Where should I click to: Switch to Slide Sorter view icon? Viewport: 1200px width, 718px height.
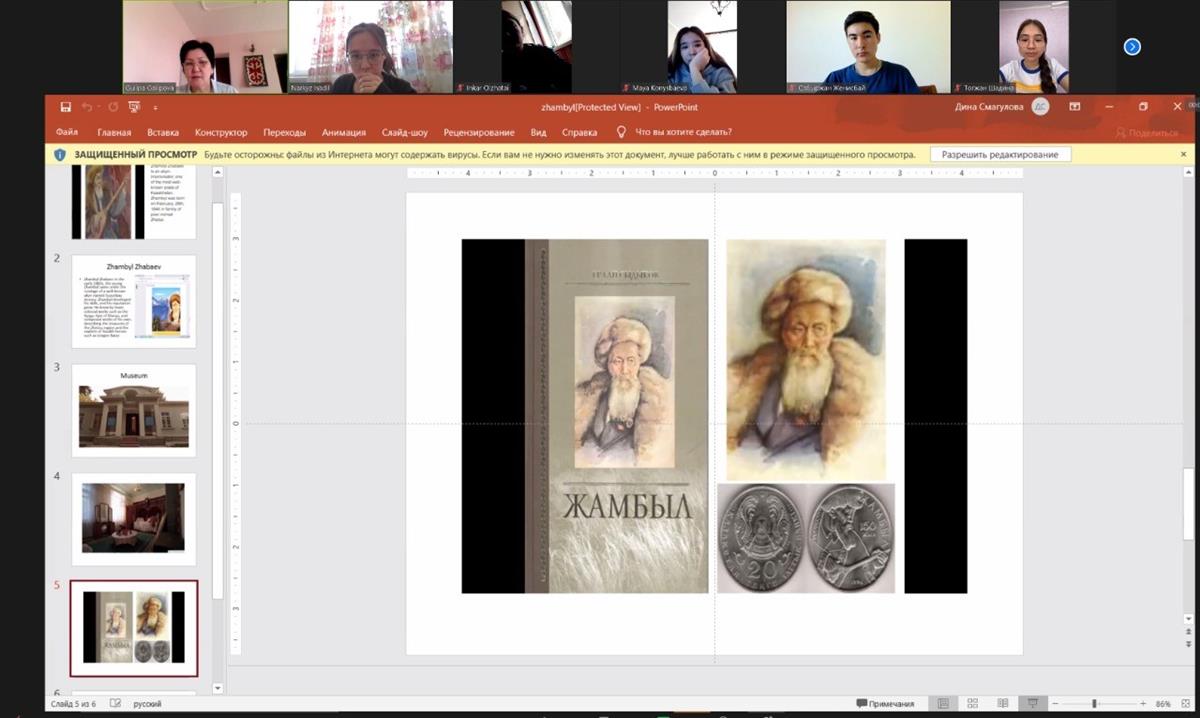click(972, 704)
